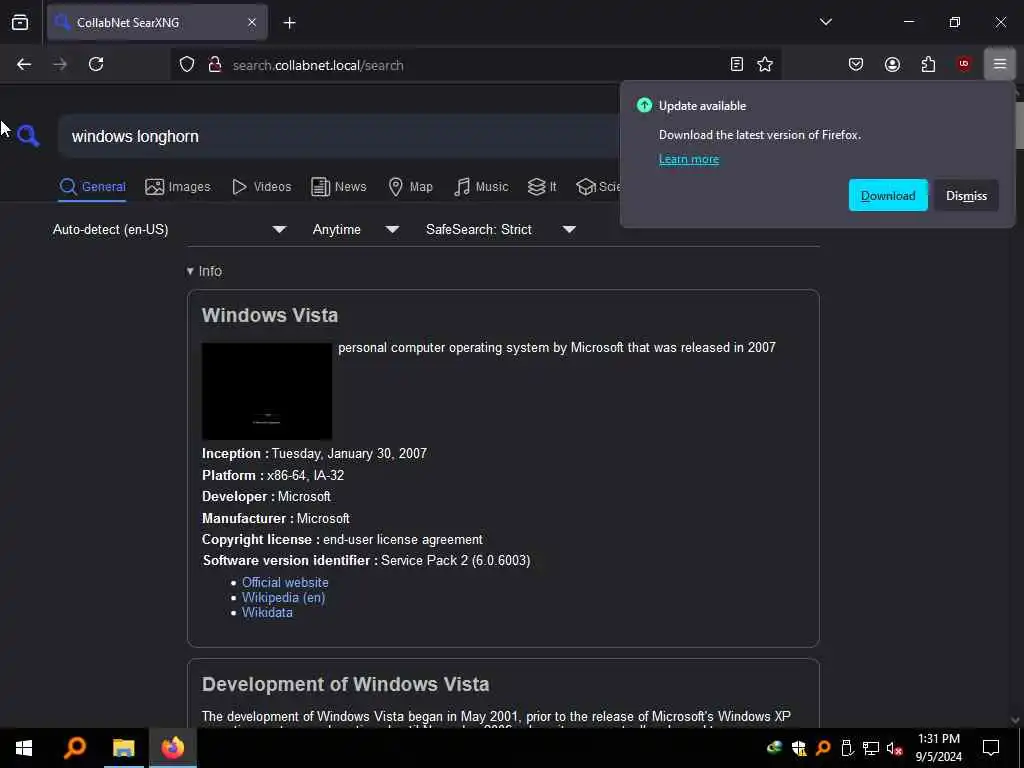Open the Firefox account icon

click(892, 64)
